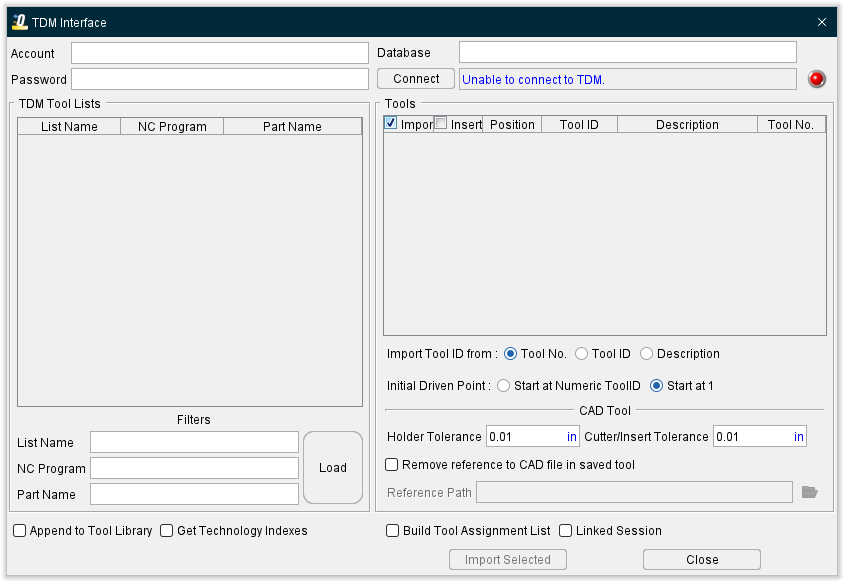This screenshot has height=582, width=844.
Task: Toggle the Linked Session checkbox
Action: click(x=565, y=531)
